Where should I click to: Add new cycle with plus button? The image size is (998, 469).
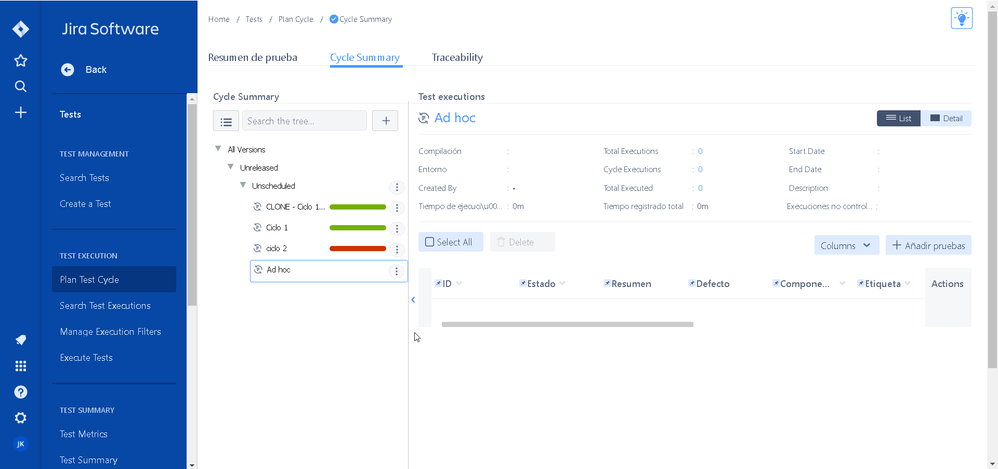pyautogui.click(x=385, y=120)
